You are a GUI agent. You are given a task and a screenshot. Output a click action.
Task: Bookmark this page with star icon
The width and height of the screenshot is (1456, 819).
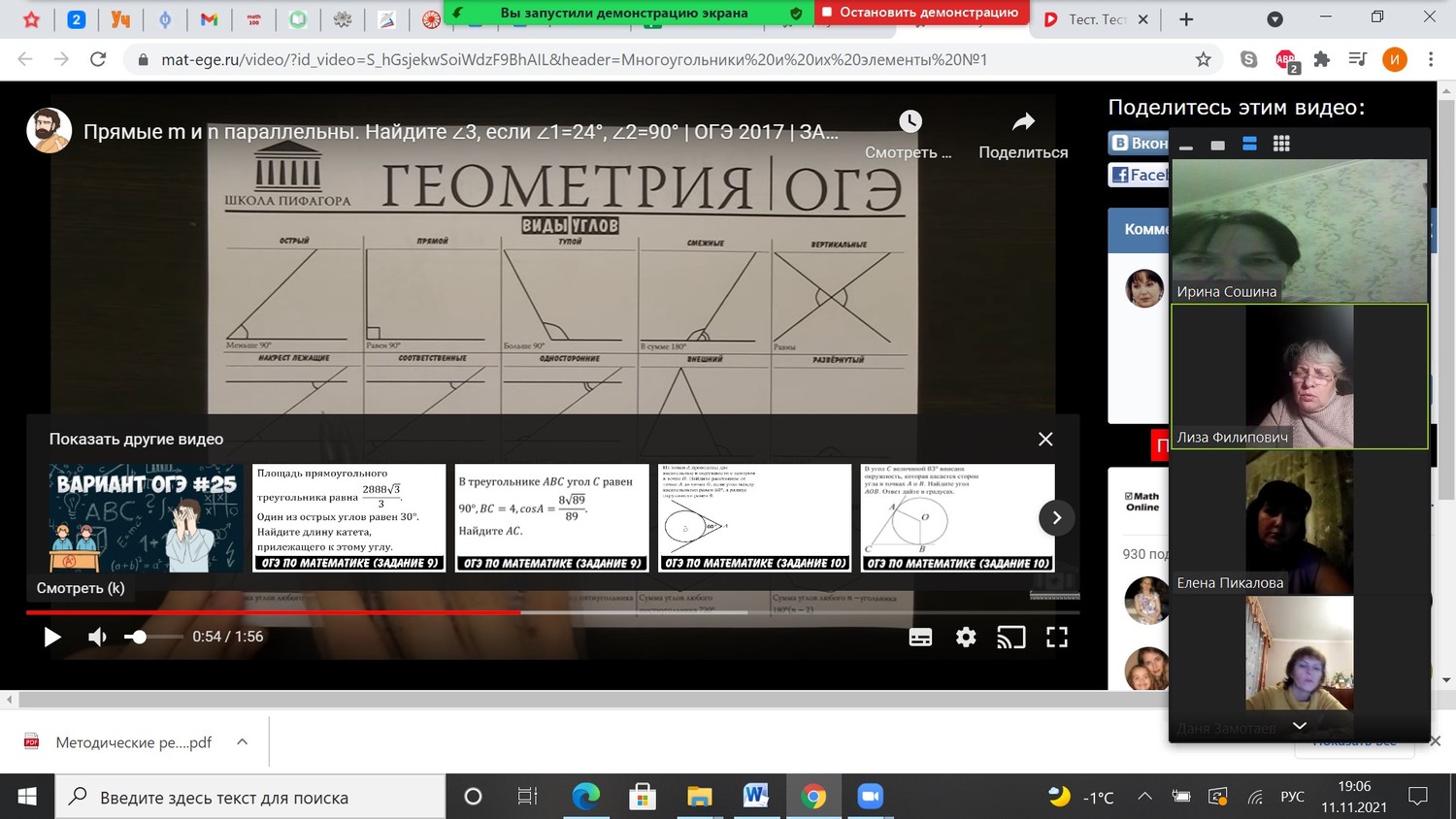[1204, 59]
